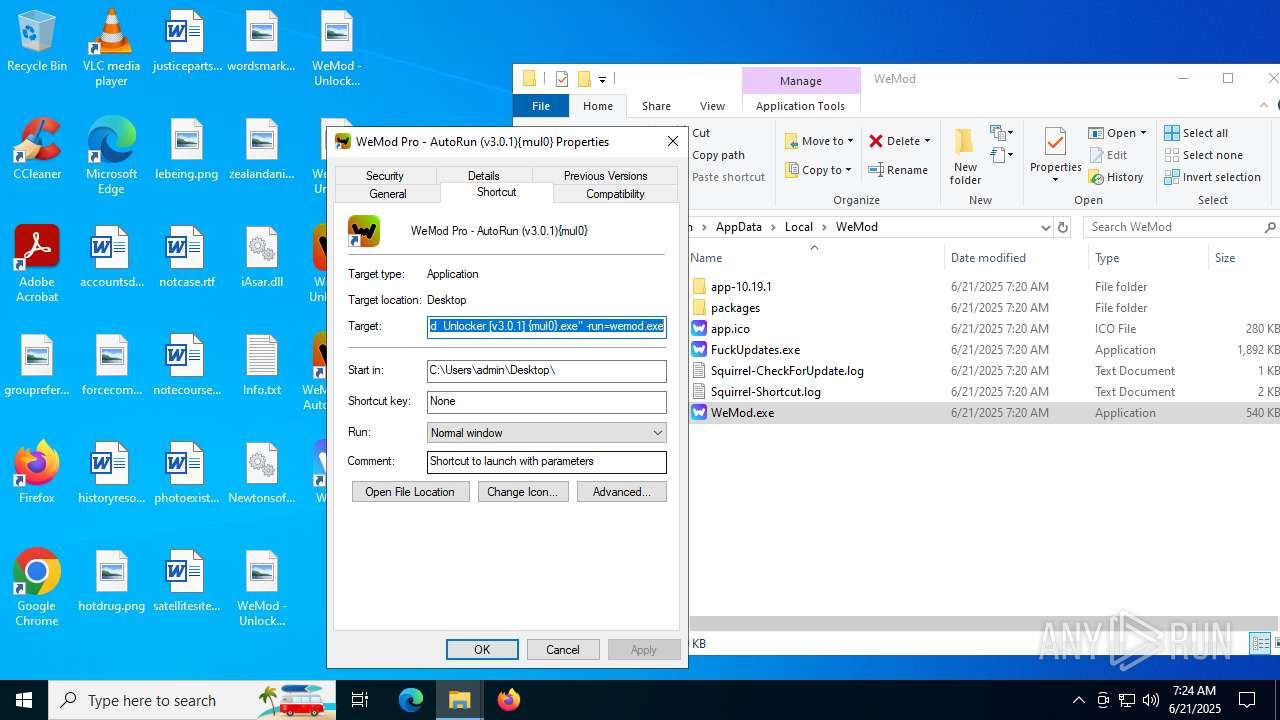
Task: Click the Search WeMod box
Action: click(1182, 227)
